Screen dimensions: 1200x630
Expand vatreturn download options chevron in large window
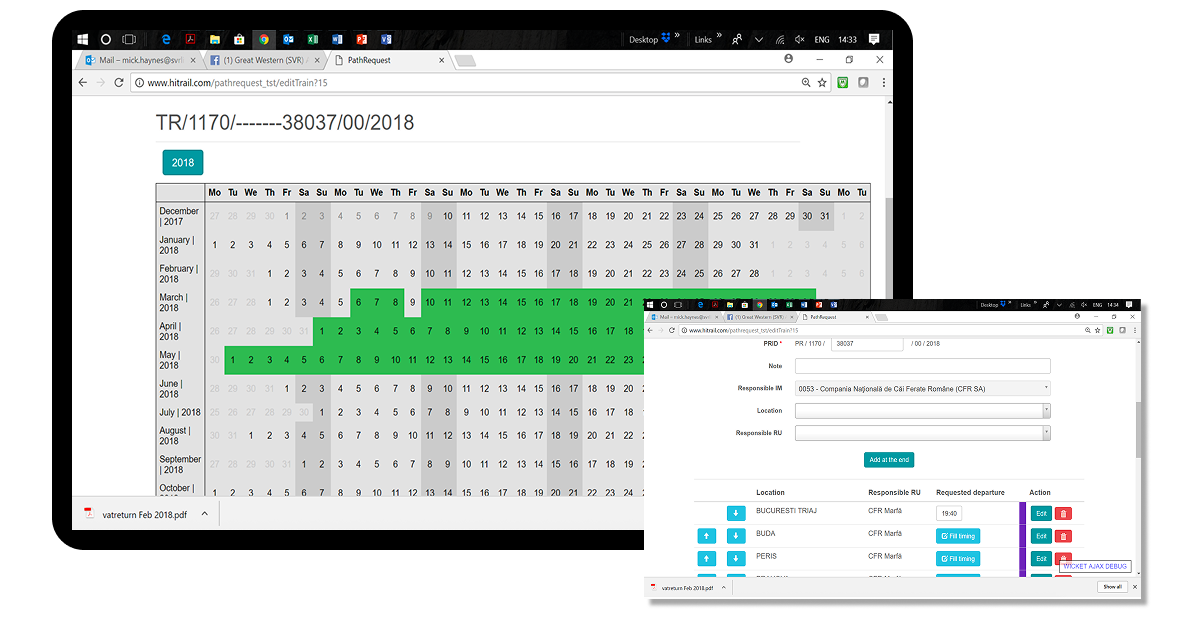[205, 514]
